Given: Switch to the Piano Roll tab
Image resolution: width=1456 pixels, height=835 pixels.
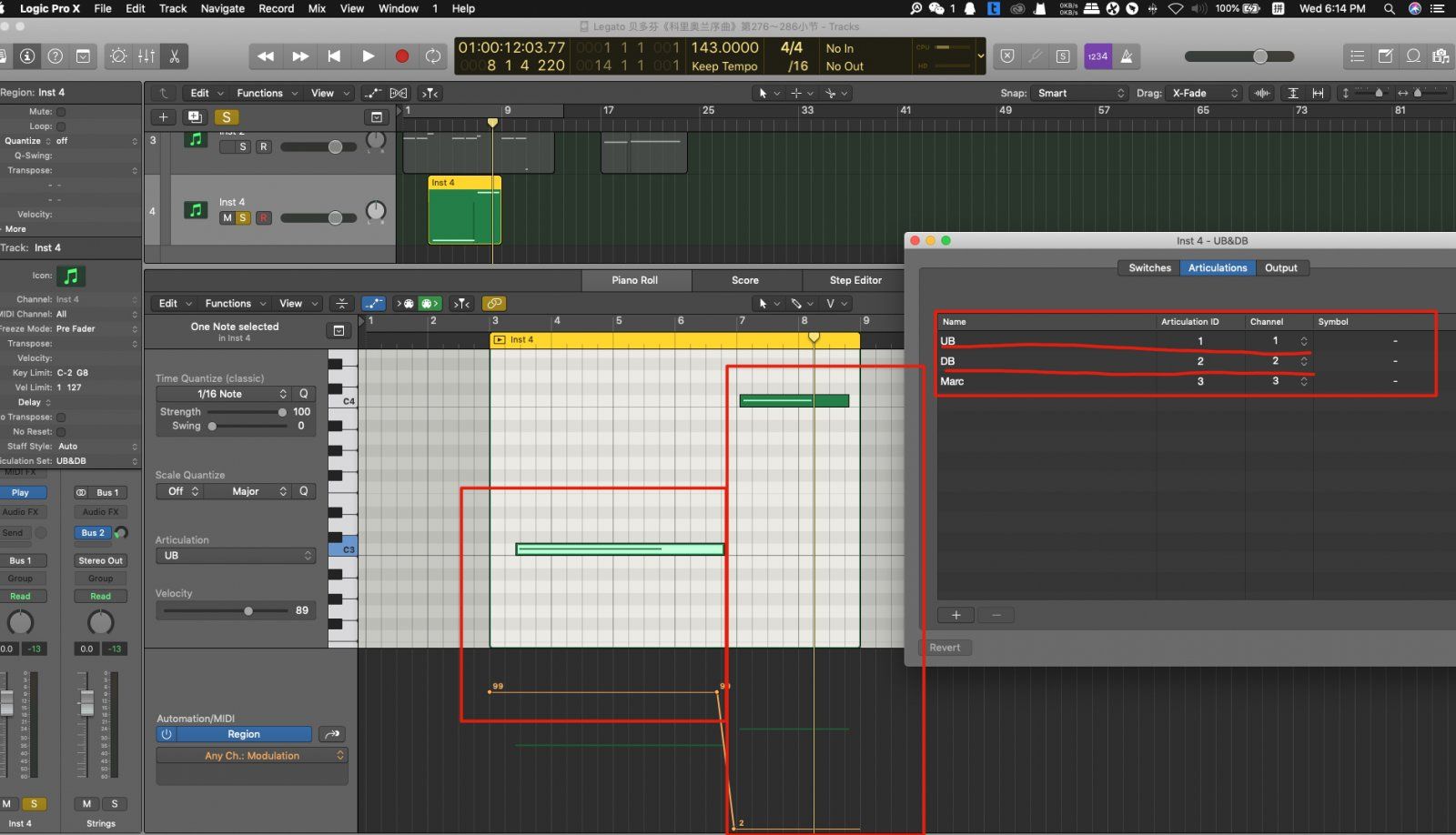Looking at the screenshot, I should point(635,280).
